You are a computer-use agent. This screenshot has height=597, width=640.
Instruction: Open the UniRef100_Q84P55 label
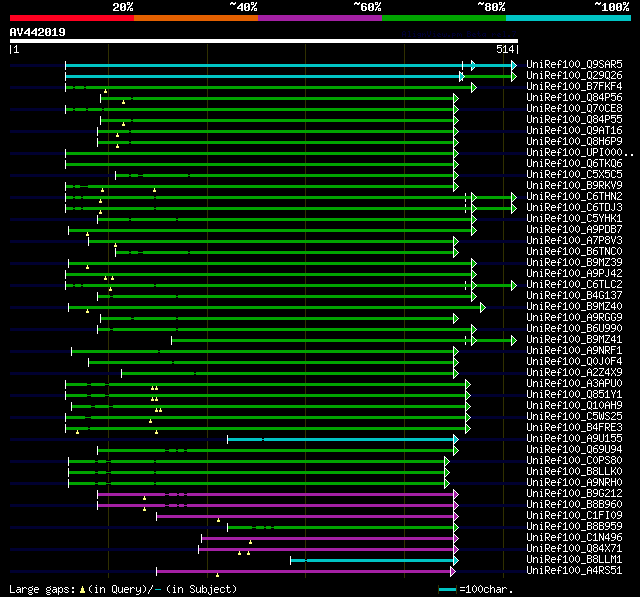point(574,120)
